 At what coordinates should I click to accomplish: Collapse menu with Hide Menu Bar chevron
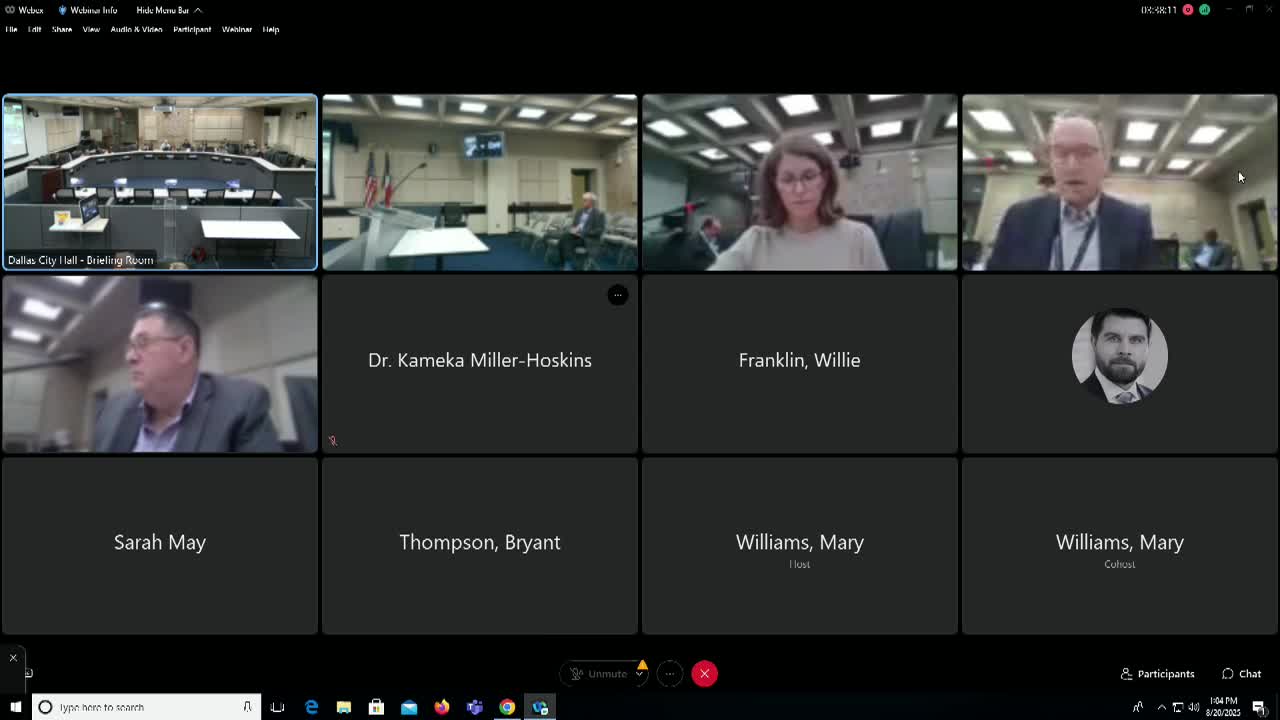pos(197,10)
